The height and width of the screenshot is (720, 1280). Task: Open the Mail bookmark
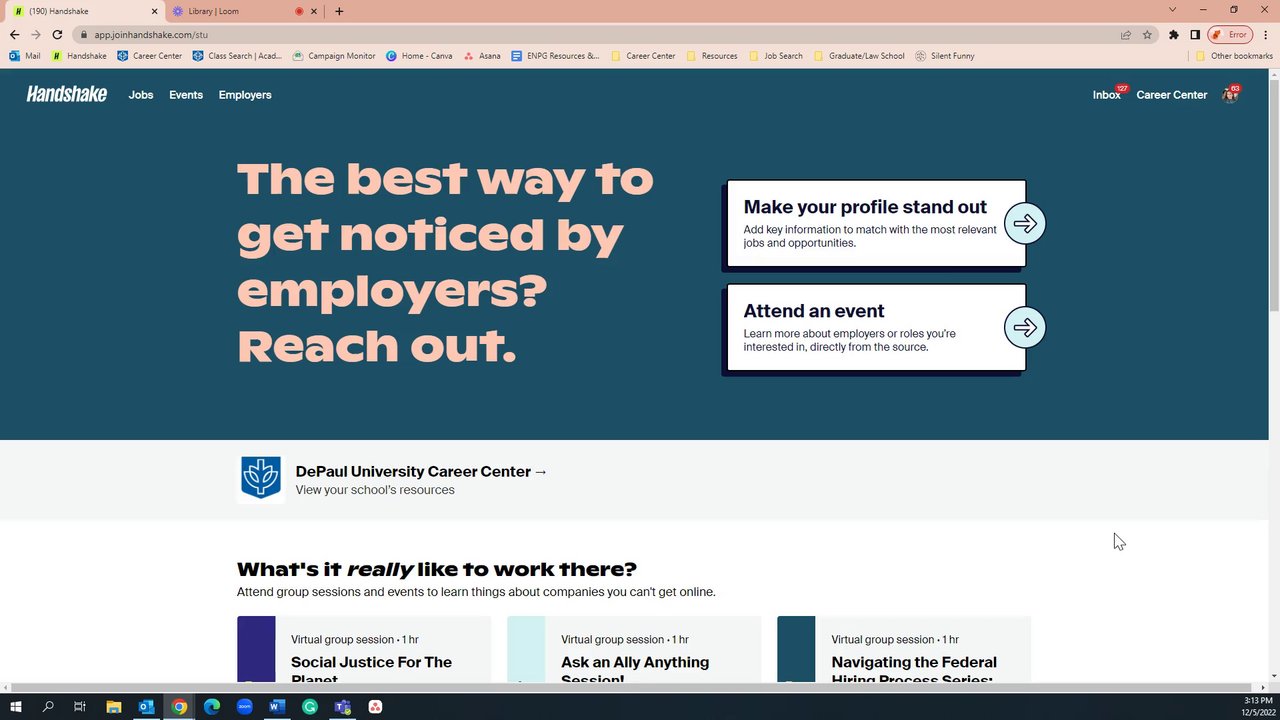point(25,56)
